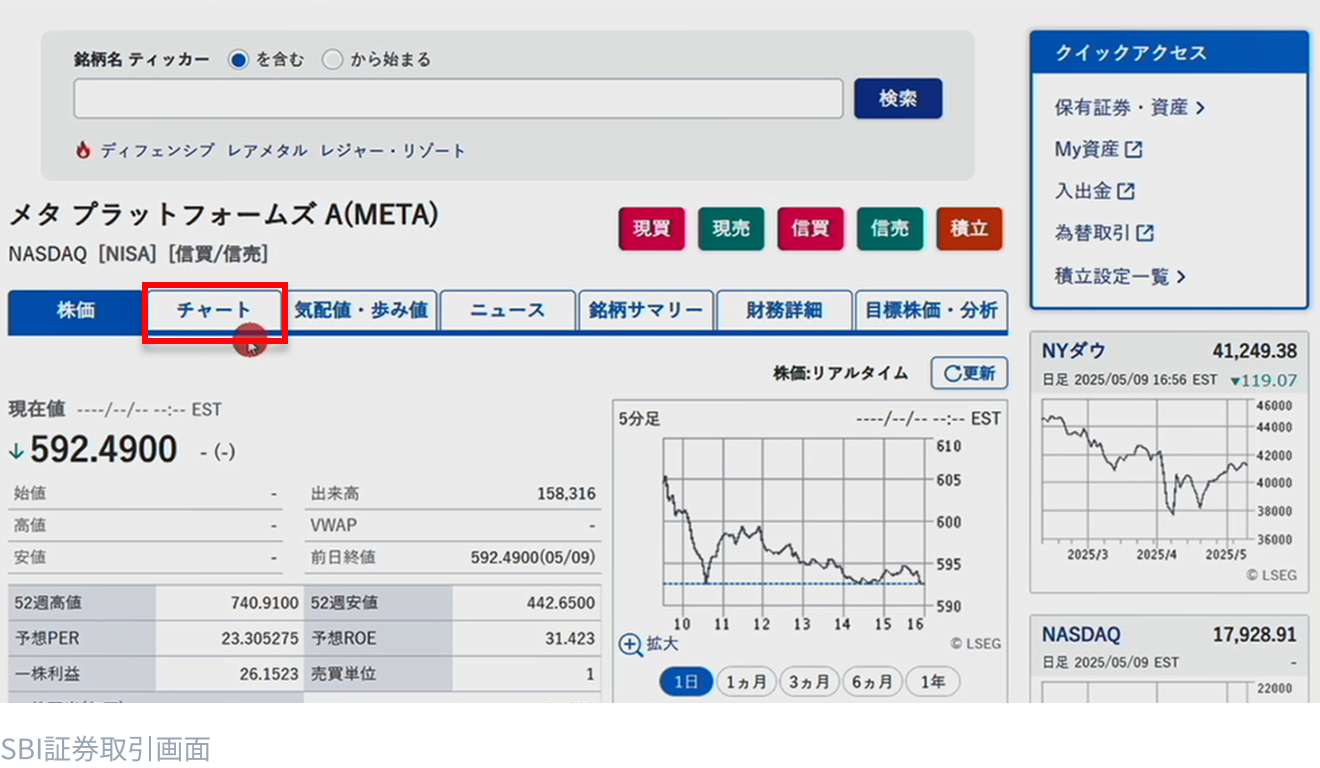Click the NASDAQ value 17,928.91

[1255, 634]
